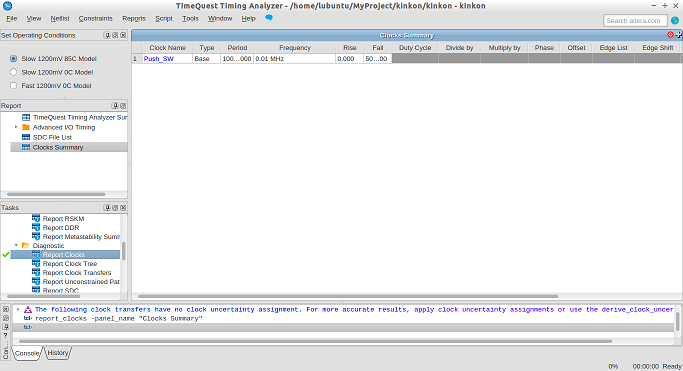Screen dimensions: 683x371
Task: Open the Reports menu
Action: (134, 18)
